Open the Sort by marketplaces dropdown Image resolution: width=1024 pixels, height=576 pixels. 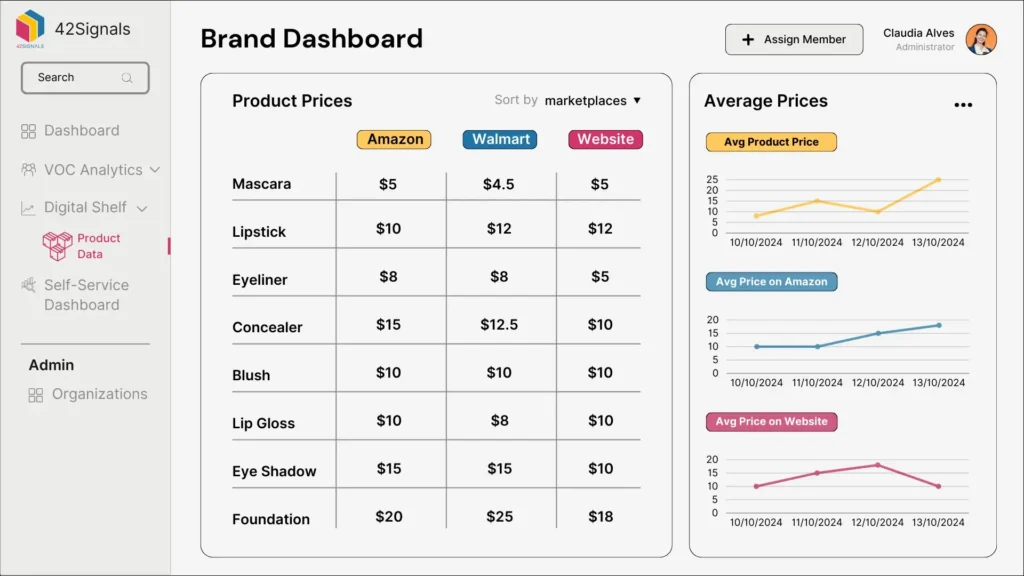point(589,101)
